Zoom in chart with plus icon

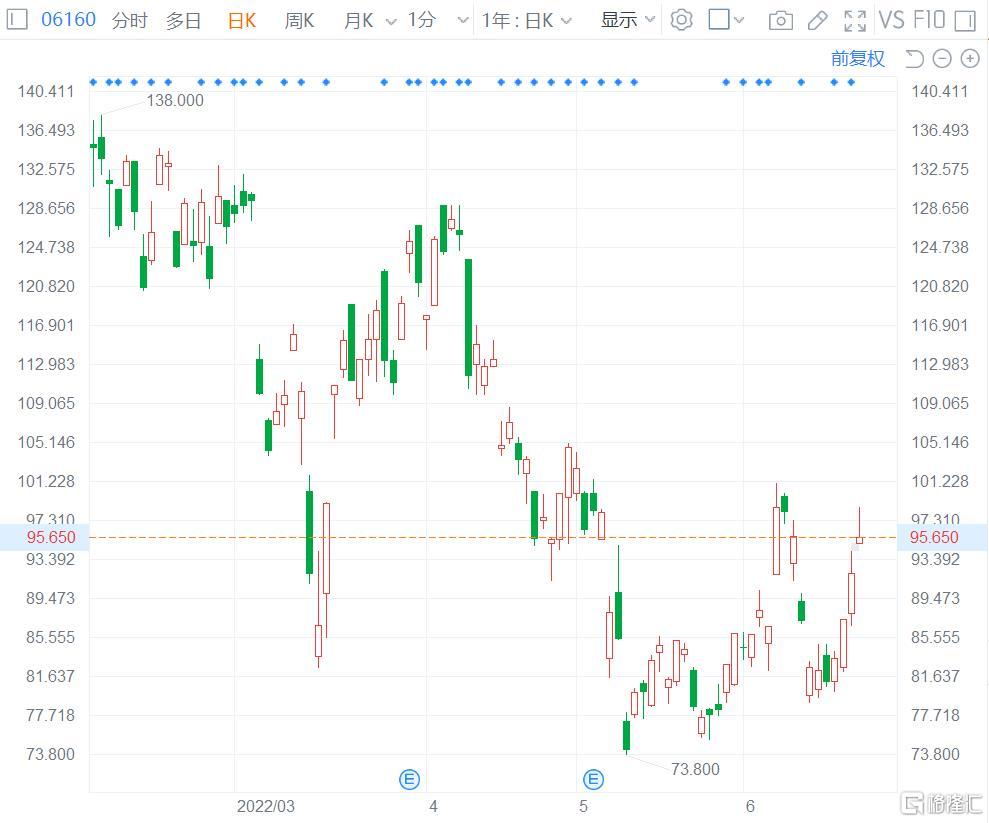click(x=969, y=58)
